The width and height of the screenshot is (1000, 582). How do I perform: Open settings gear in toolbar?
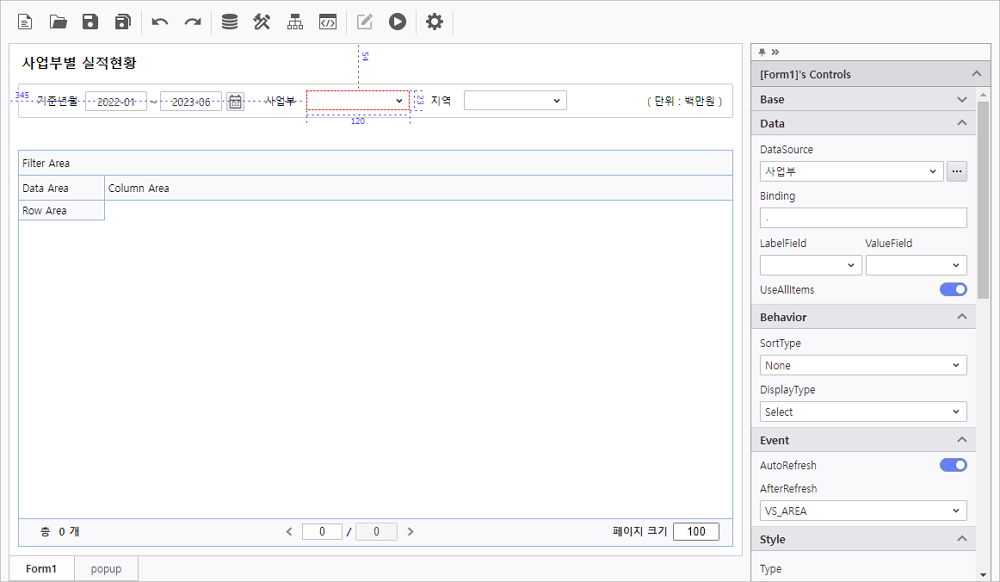pos(434,22)
